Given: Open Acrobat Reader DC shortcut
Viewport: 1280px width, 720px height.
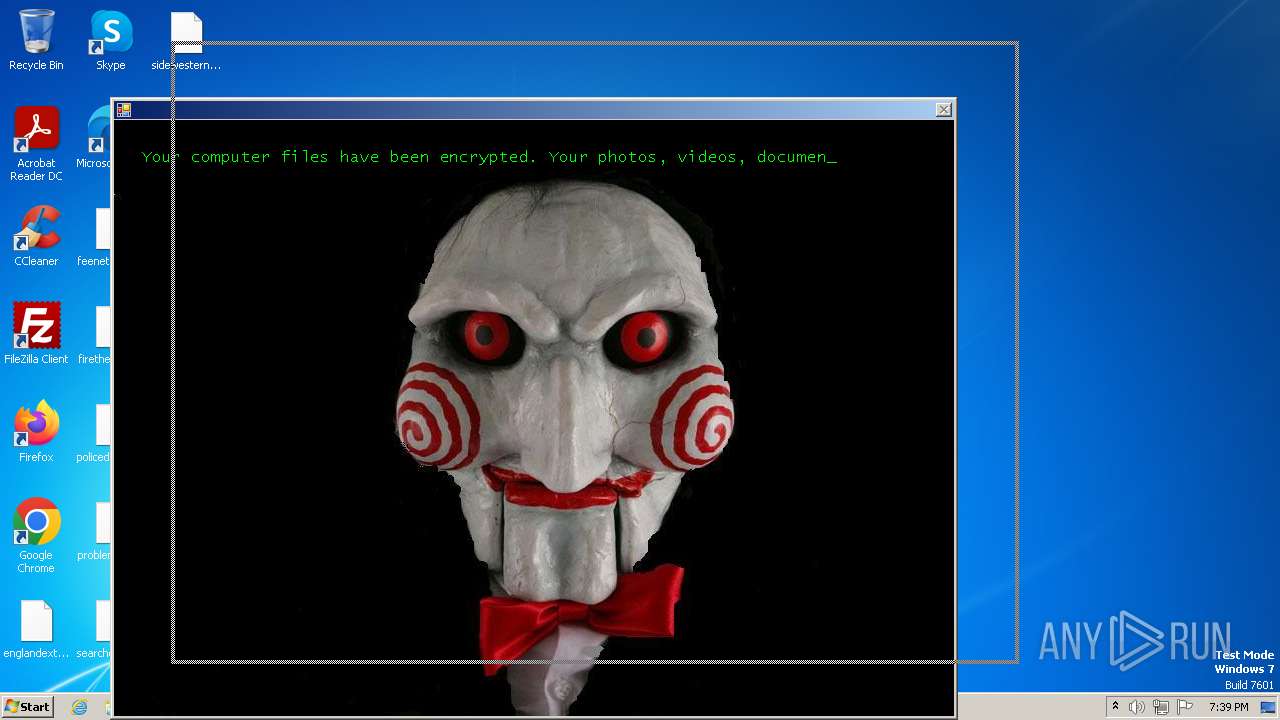Looking at the screenshot, I should 36,144.
